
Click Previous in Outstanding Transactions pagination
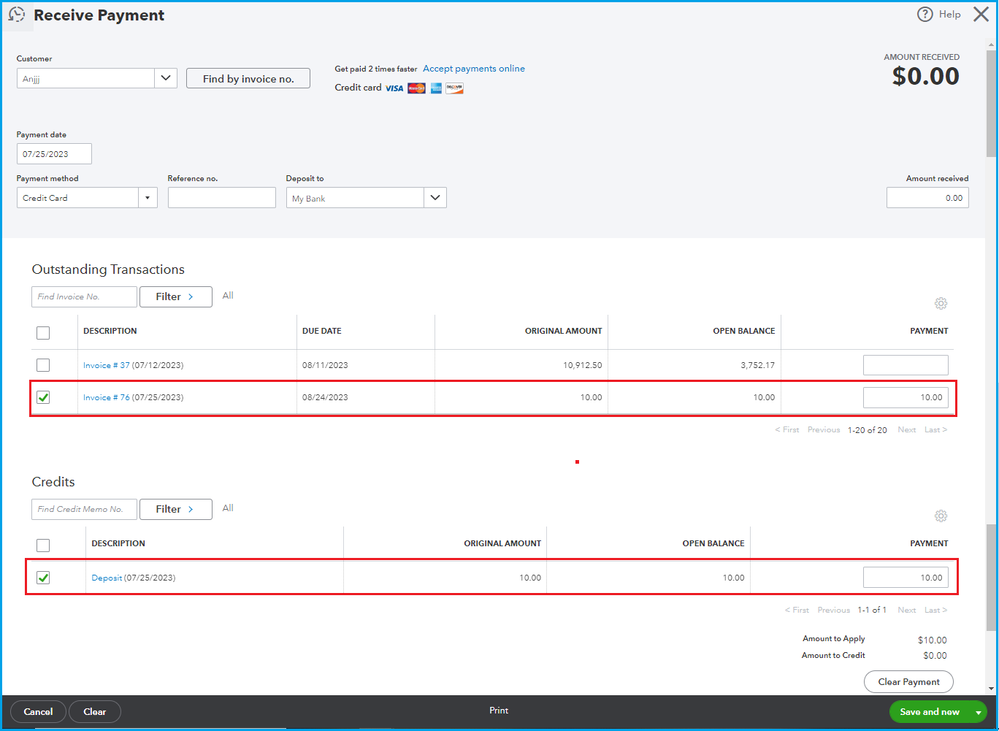823,430
